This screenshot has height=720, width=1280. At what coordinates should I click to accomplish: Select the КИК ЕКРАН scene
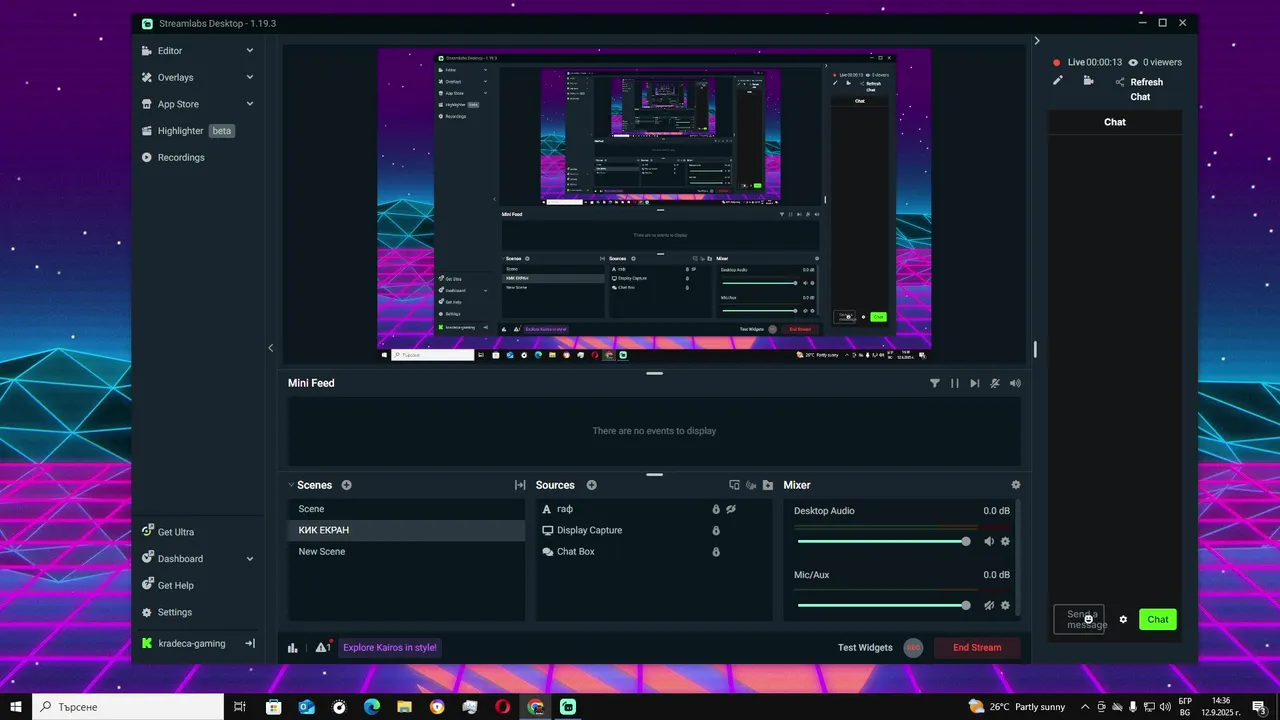(406, 530)
